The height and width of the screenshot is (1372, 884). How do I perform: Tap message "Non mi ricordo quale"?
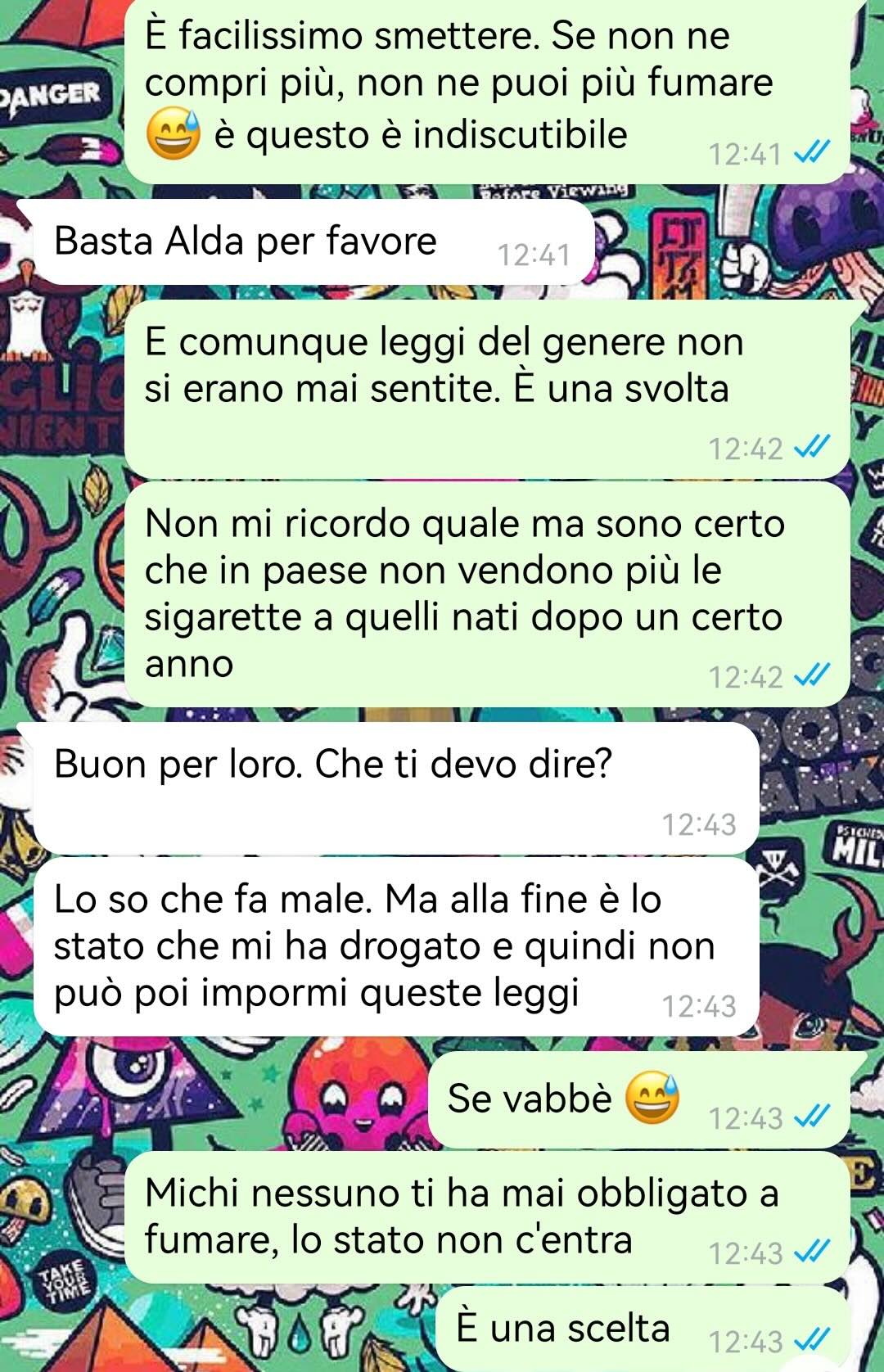coord(487,594)
